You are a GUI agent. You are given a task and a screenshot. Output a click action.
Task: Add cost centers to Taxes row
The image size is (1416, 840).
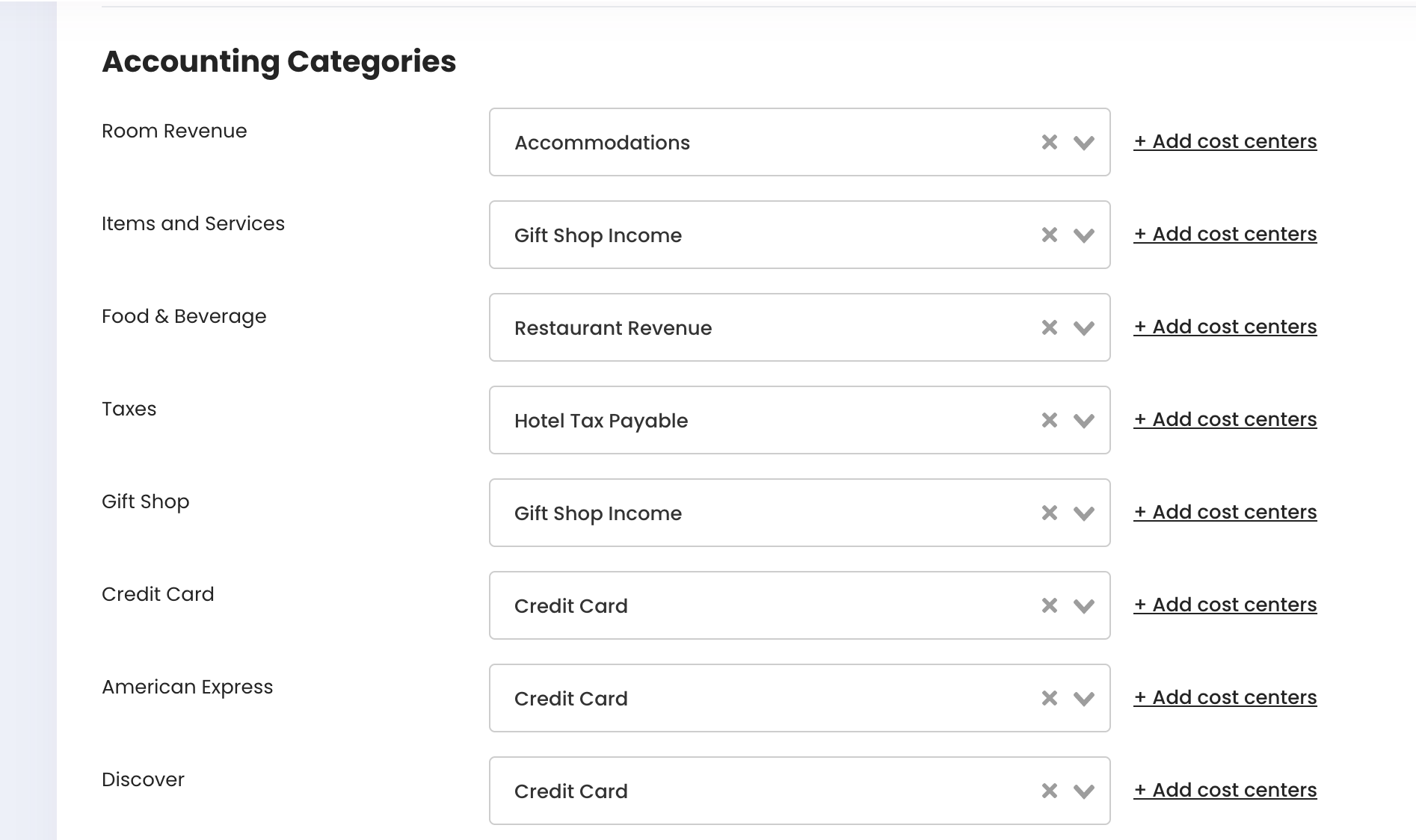coord(1225,419)
